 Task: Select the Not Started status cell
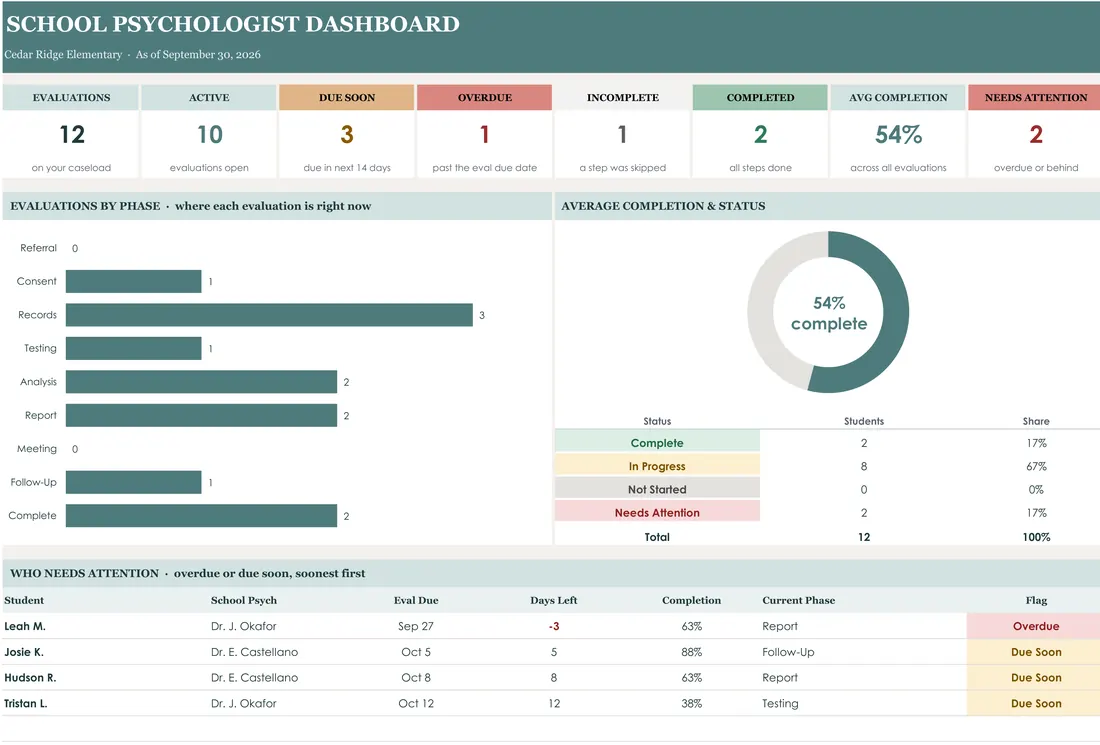click(x=657, y=489)
